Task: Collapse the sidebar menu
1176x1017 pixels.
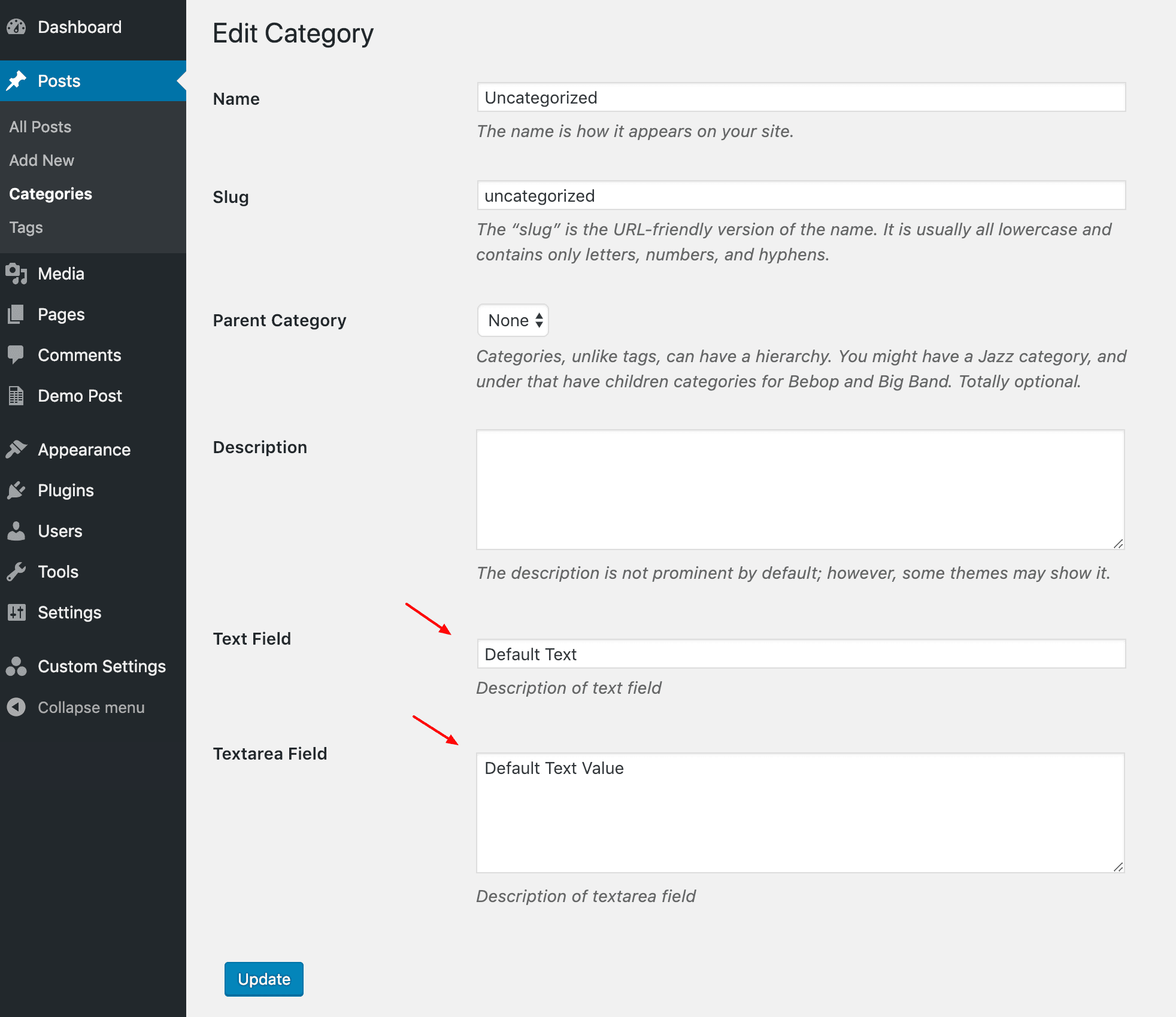Action: 90,707
